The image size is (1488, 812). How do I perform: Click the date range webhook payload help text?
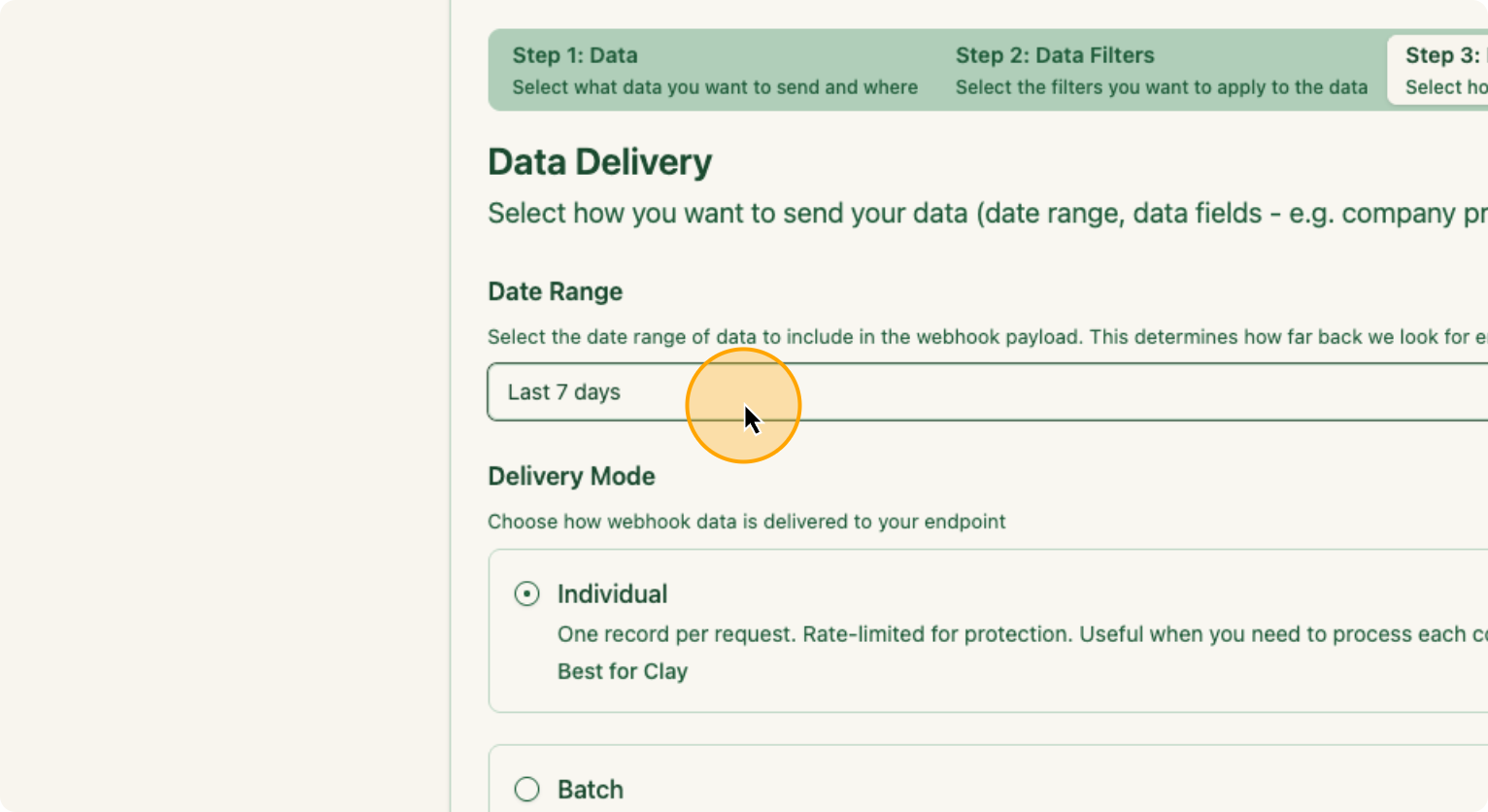pos(986,337)
